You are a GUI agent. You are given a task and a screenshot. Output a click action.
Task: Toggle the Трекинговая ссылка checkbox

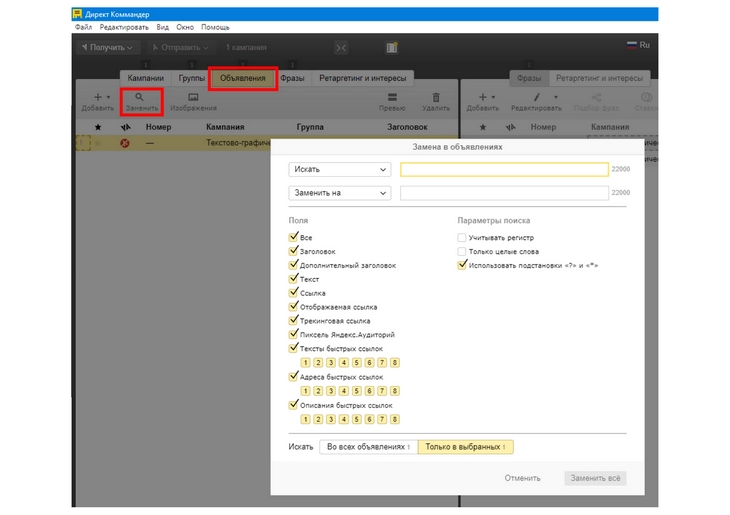pyautogui.click(x=293, y=320)
